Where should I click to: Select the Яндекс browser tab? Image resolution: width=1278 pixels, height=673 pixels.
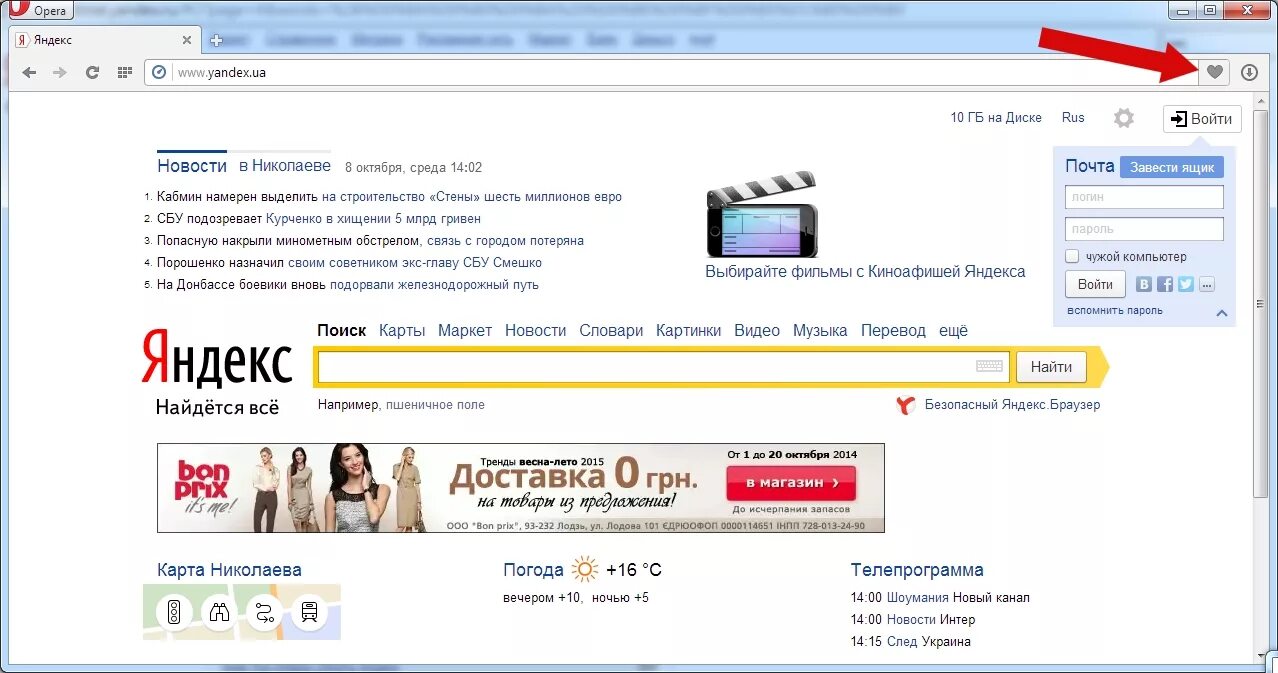pyautogui.click(x=103, y=40)
